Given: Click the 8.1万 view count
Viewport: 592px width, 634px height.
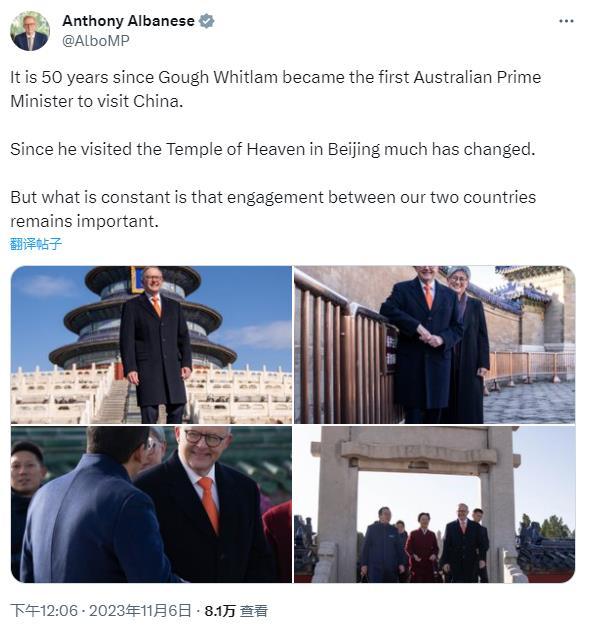Looking at the screenshot, I should click(220, 611).
